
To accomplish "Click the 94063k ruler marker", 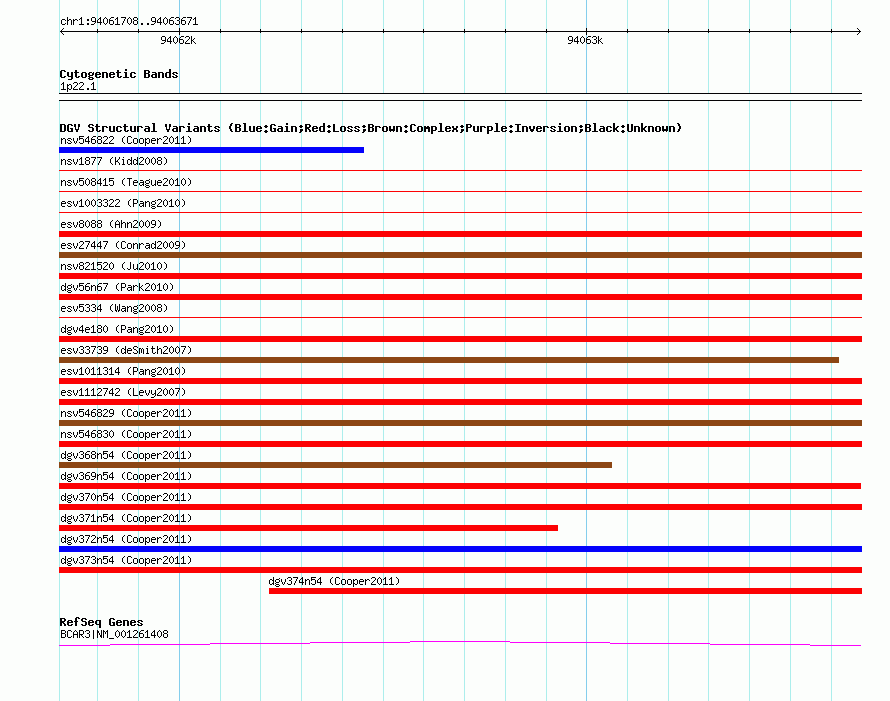I will [585, 40].
